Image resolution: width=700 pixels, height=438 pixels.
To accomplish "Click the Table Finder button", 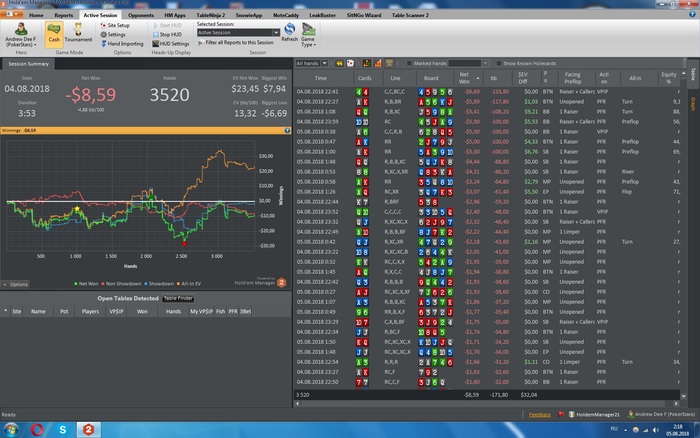I will point(179,299).
